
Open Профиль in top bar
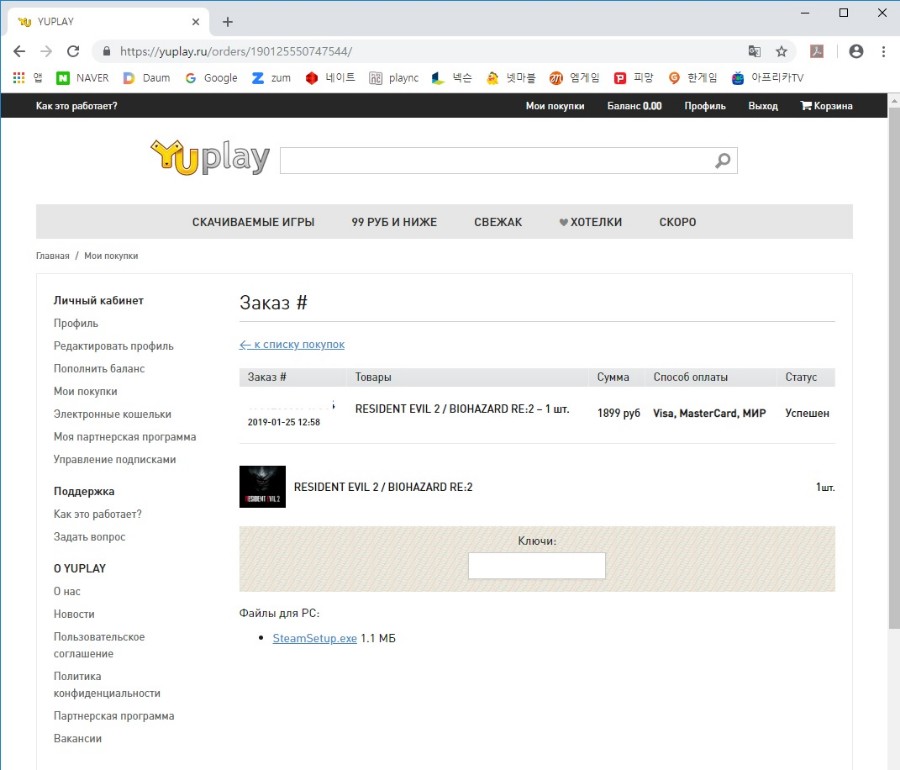point(705,106)
